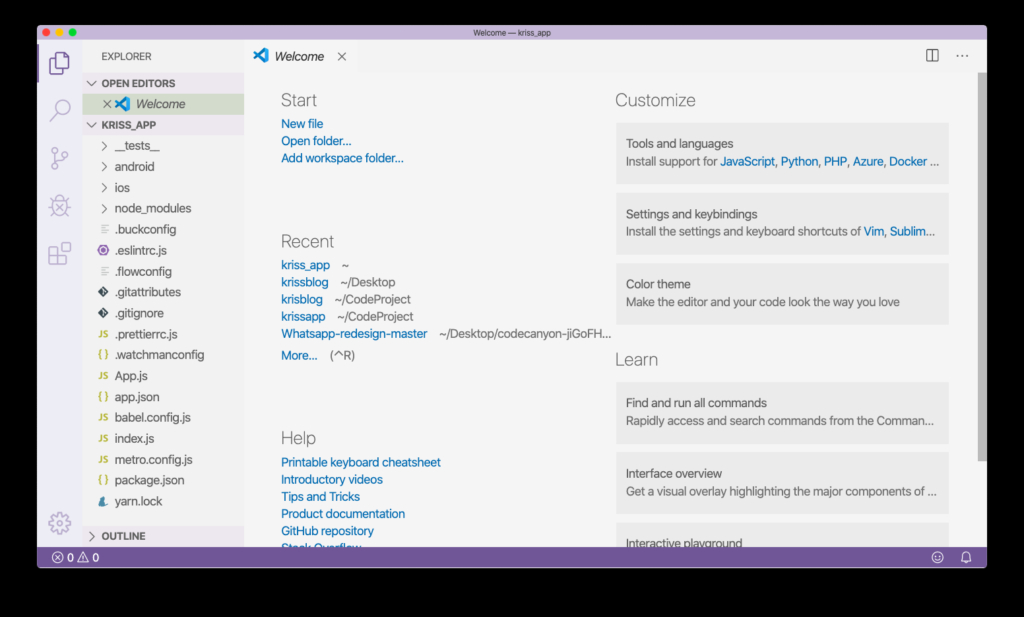
Task: Expand the OUTLINE section
Action: (123, 536)
